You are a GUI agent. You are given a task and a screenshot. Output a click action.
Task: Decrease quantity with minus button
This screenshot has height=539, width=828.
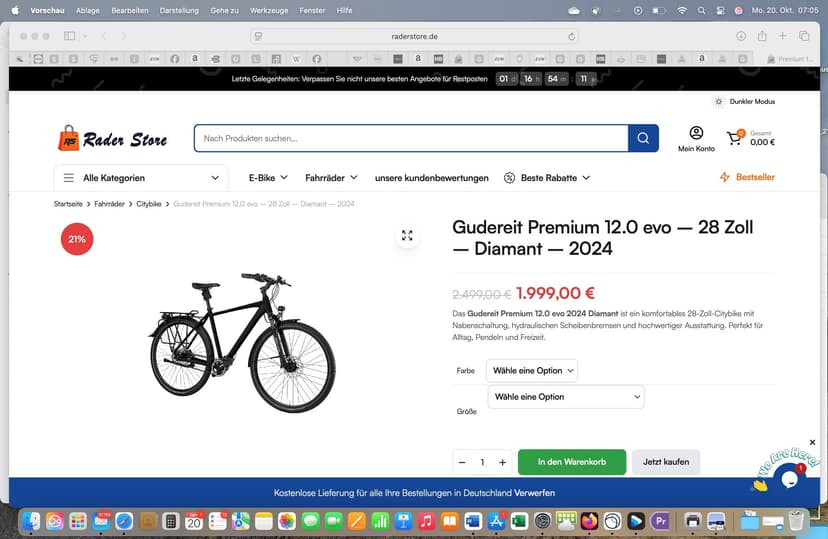[x=462, y=462]
